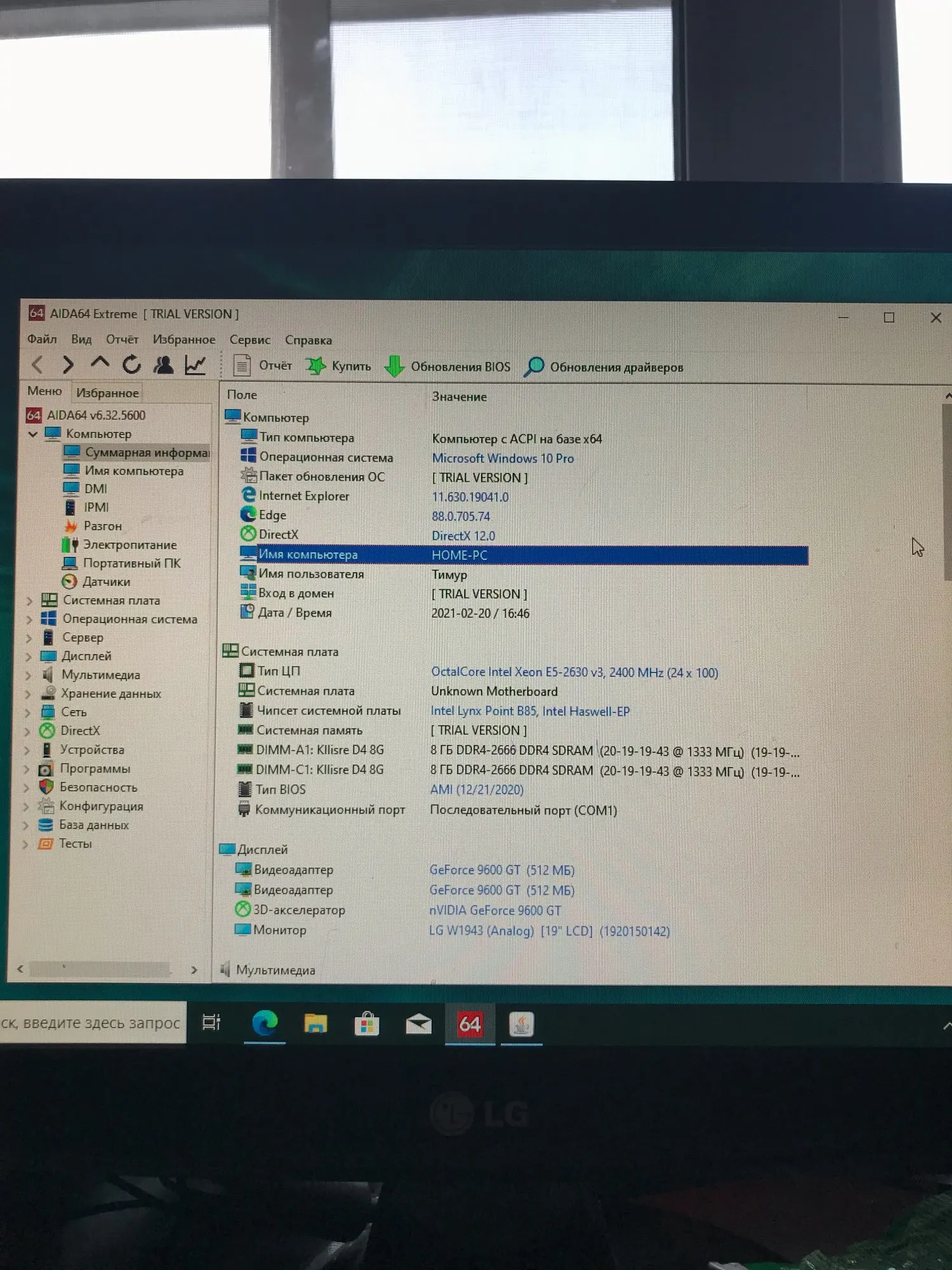Expand the Хранение данных tree node

point(27,694)
